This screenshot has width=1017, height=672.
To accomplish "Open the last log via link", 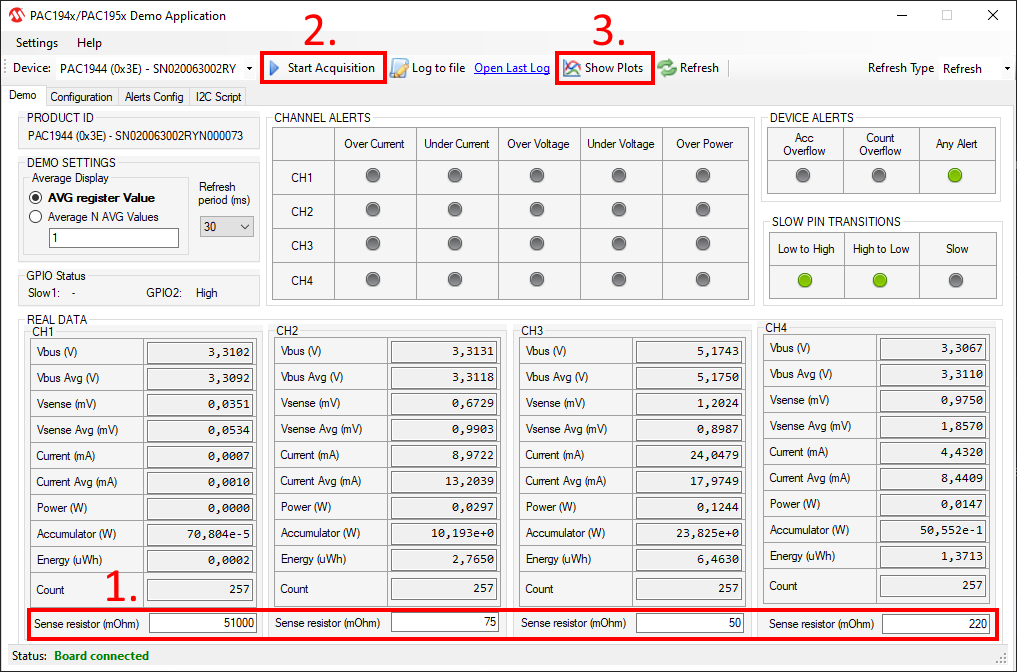I will 512,68.
